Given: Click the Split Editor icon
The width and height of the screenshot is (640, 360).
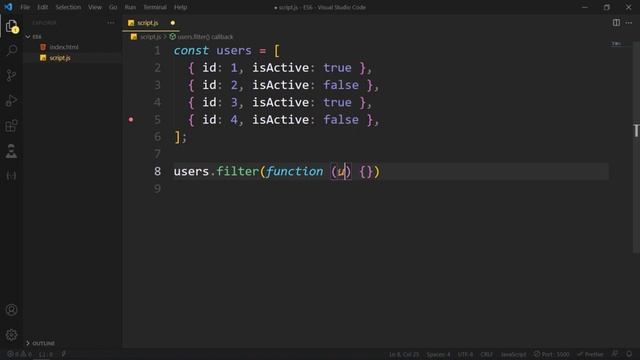Looking at the screenshot, I should tap(616, 23).
